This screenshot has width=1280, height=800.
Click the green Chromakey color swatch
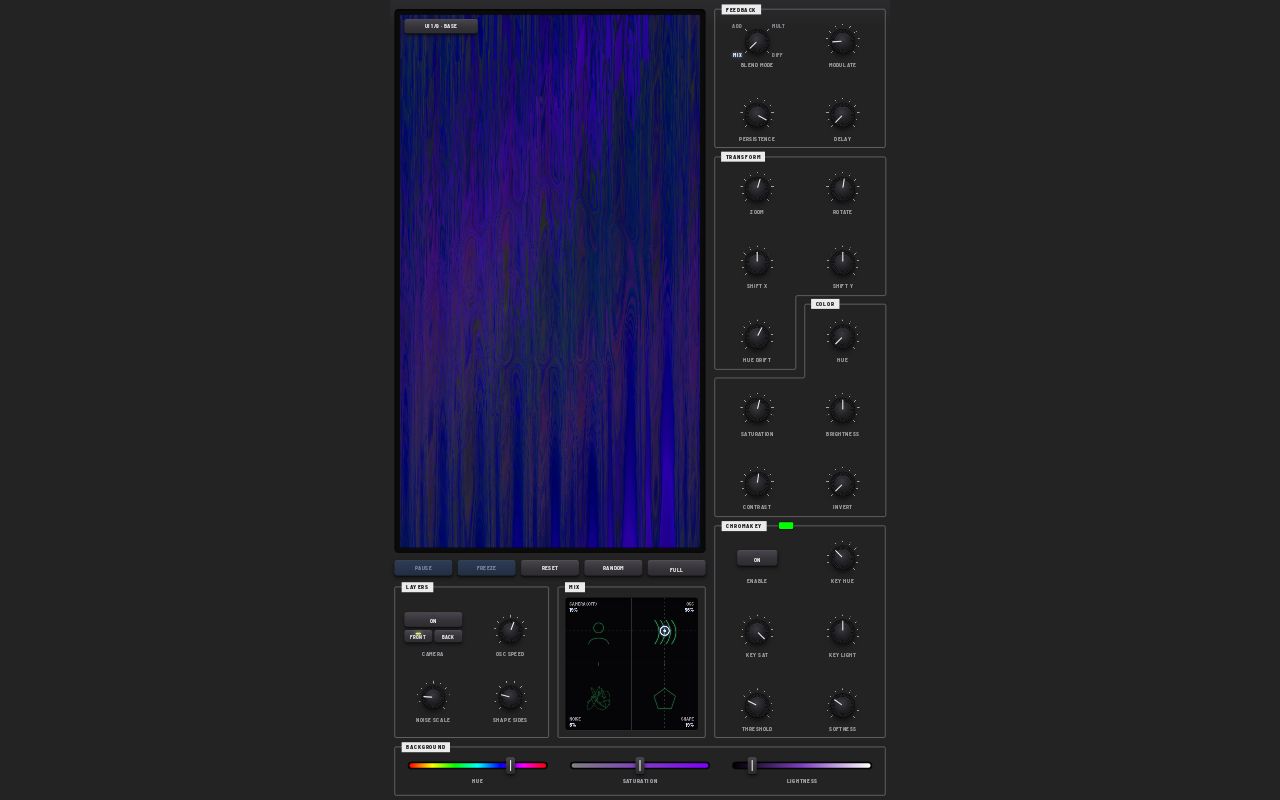[x=786, y=525]
